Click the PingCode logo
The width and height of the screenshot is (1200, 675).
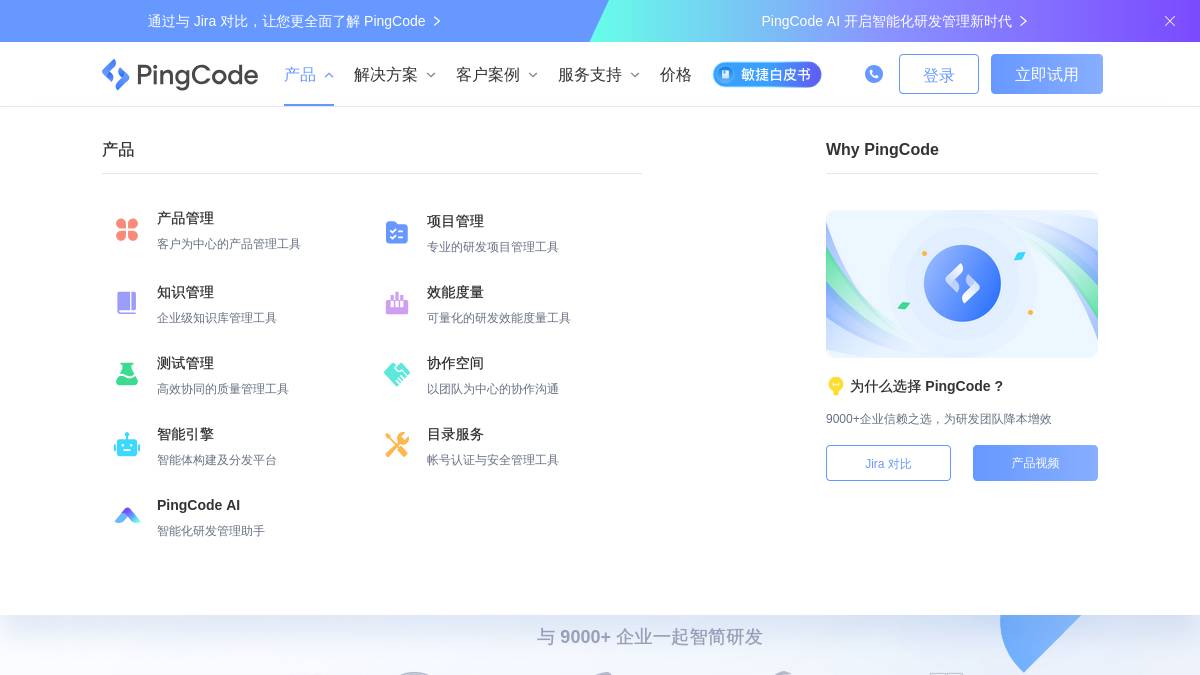point(180,74)
